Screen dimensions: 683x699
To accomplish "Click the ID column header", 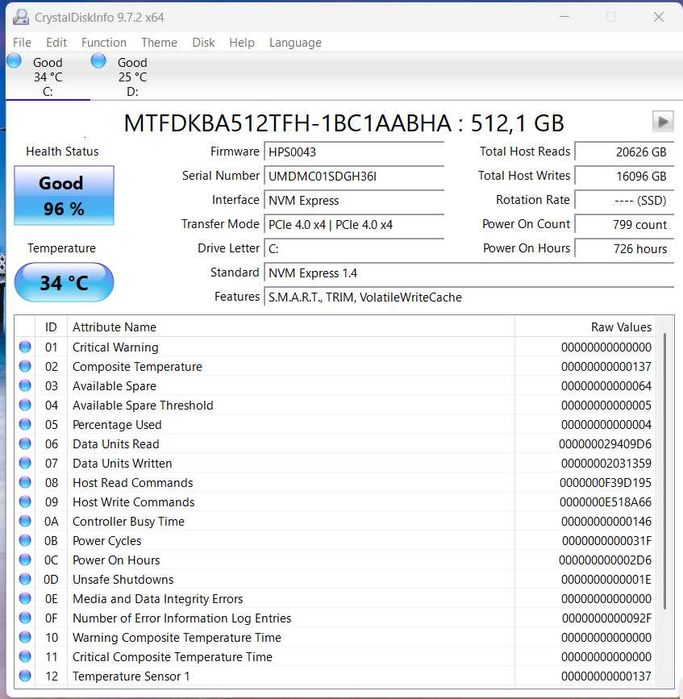I will (x=51, y=327).
